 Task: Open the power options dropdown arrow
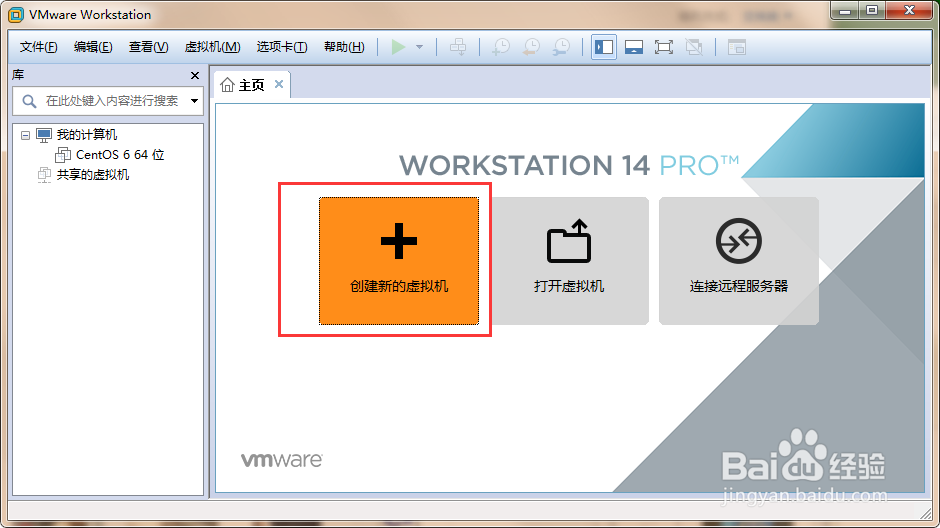(420, 47)
